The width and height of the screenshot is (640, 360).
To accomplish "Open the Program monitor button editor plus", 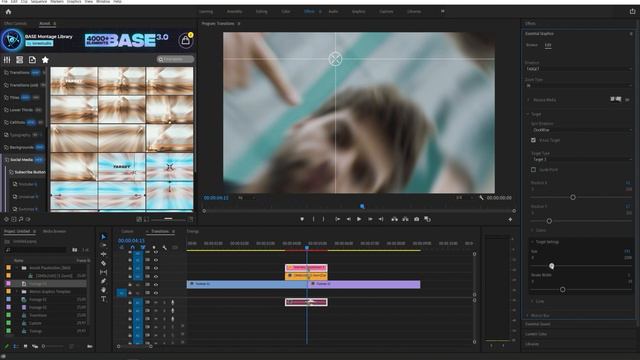I will (x=510, y=220).
